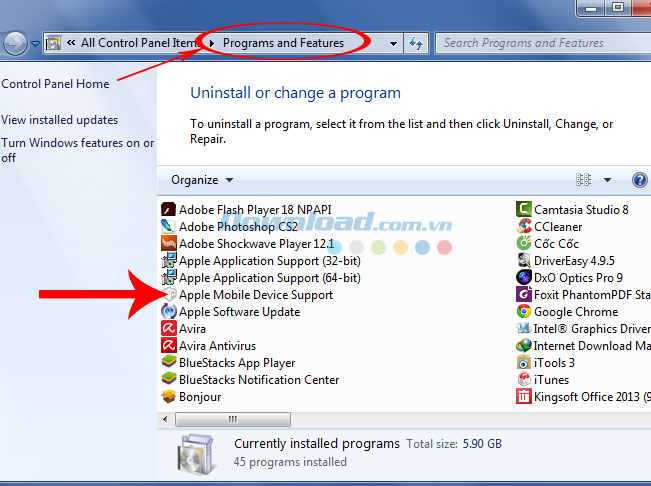The width and height of the screenshot is (651, 486).
Task: Select the Camtasia Studio 8 entry text
Action: (x=581, y=210)
